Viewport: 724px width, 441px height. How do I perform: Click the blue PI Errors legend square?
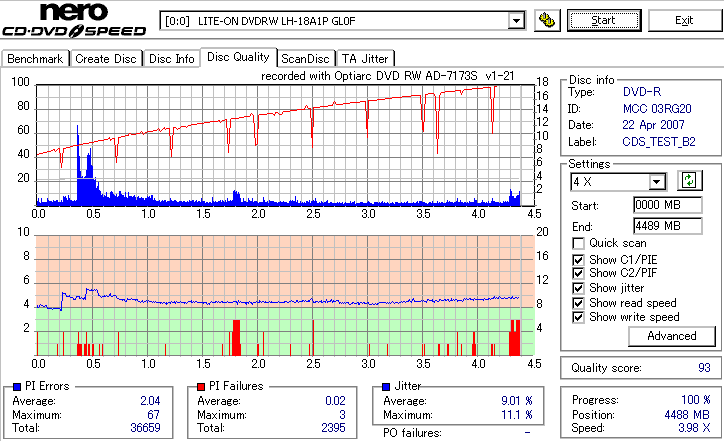17,387
